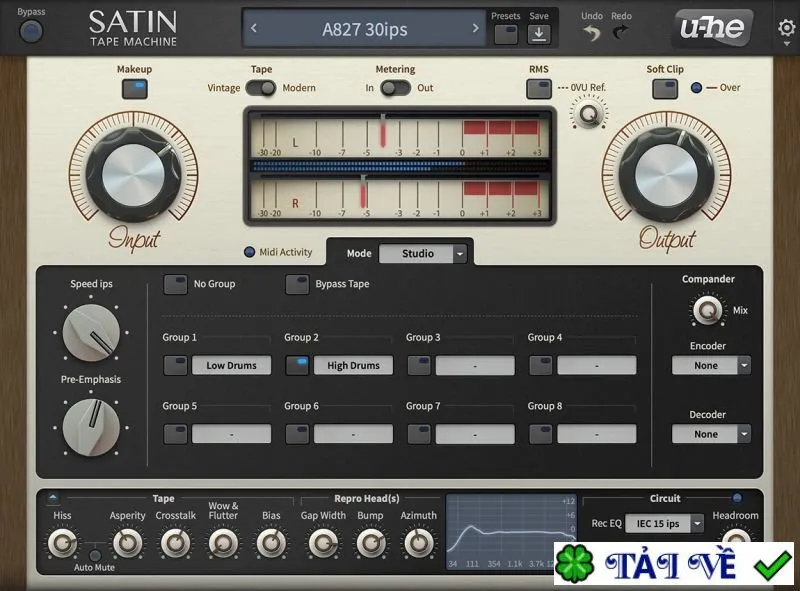This screenshot has height=591, width=800.
Task: Click the Redo arrow
Action: [620, 34]
